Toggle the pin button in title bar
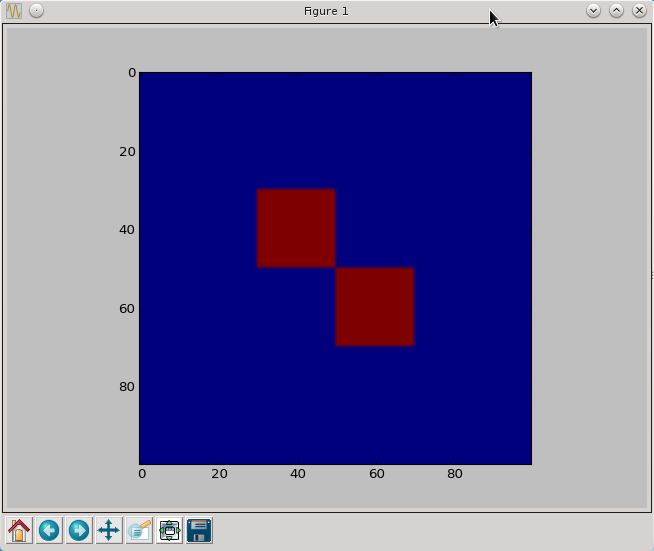654x551 pixels. (36, 11)
